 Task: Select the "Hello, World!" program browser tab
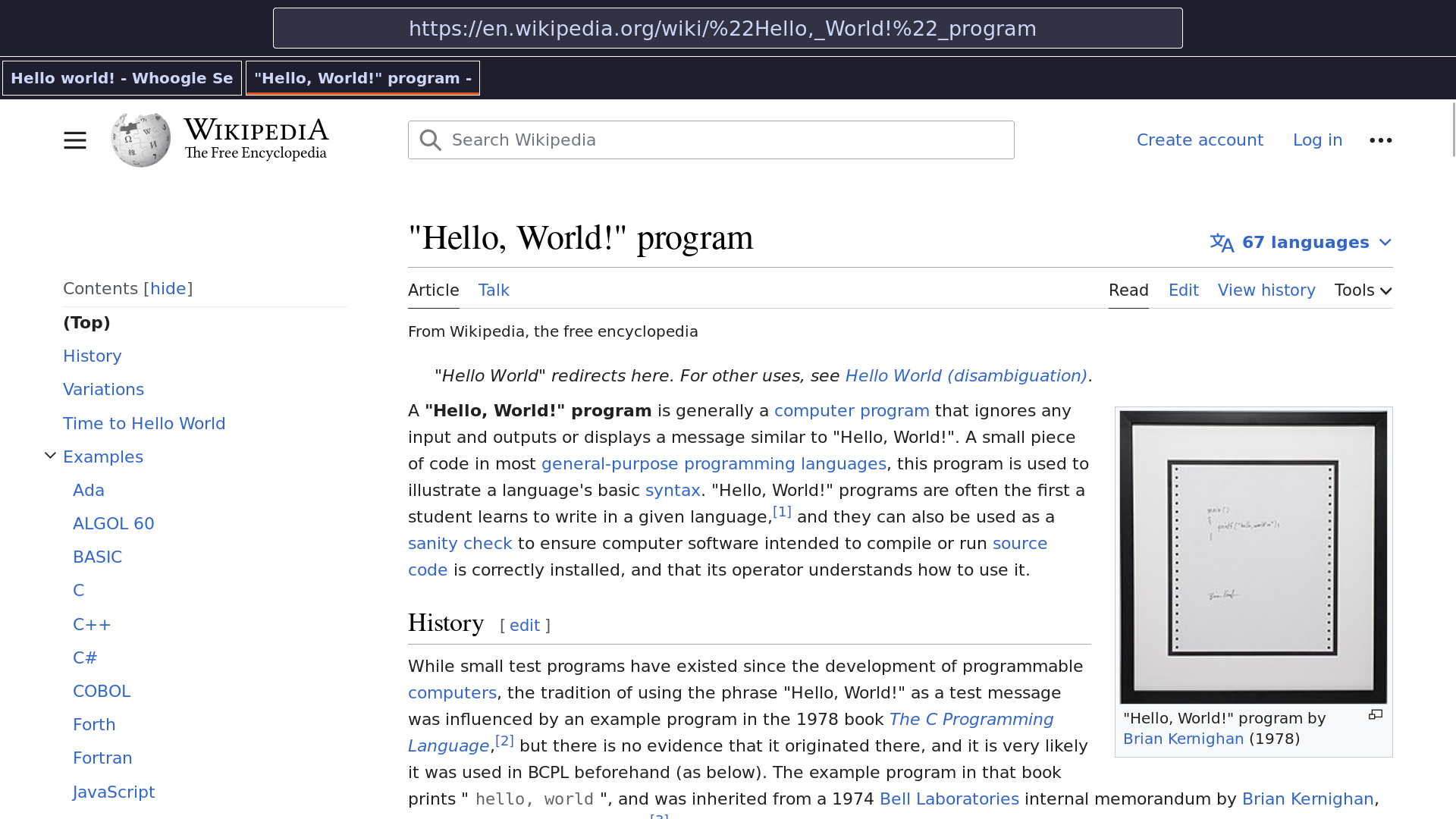[362, 78]
